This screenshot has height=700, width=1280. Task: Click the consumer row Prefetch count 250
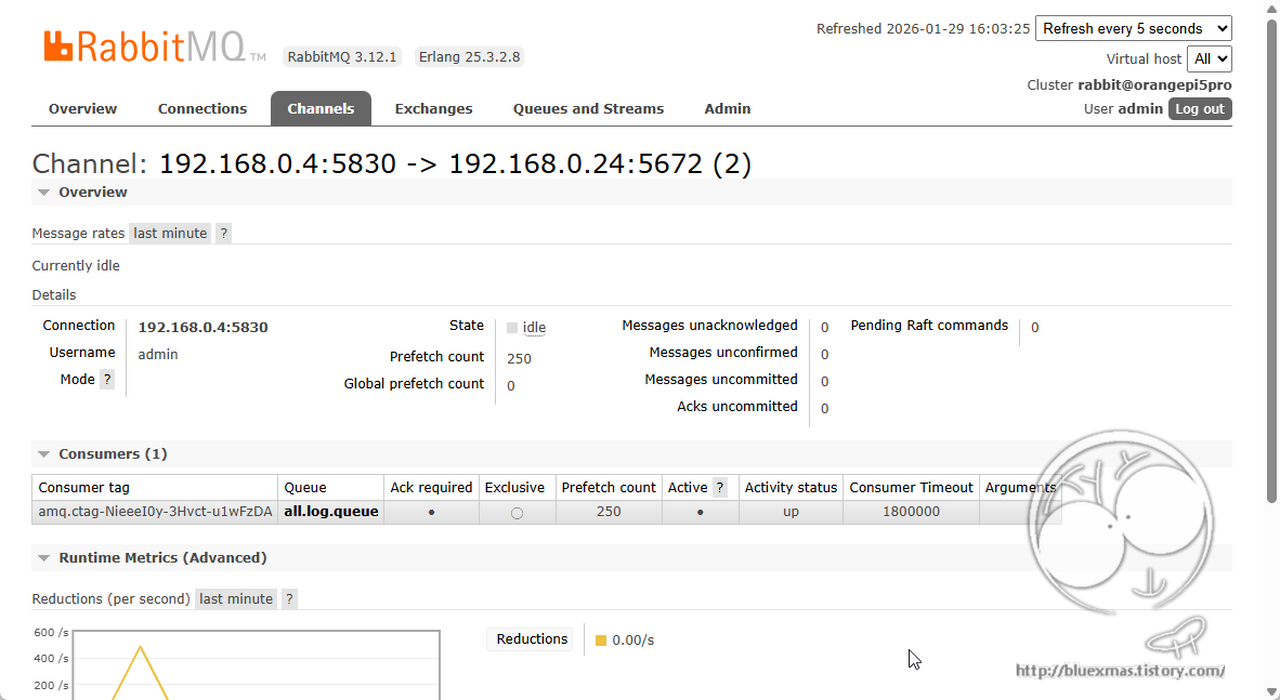(609, 511)
